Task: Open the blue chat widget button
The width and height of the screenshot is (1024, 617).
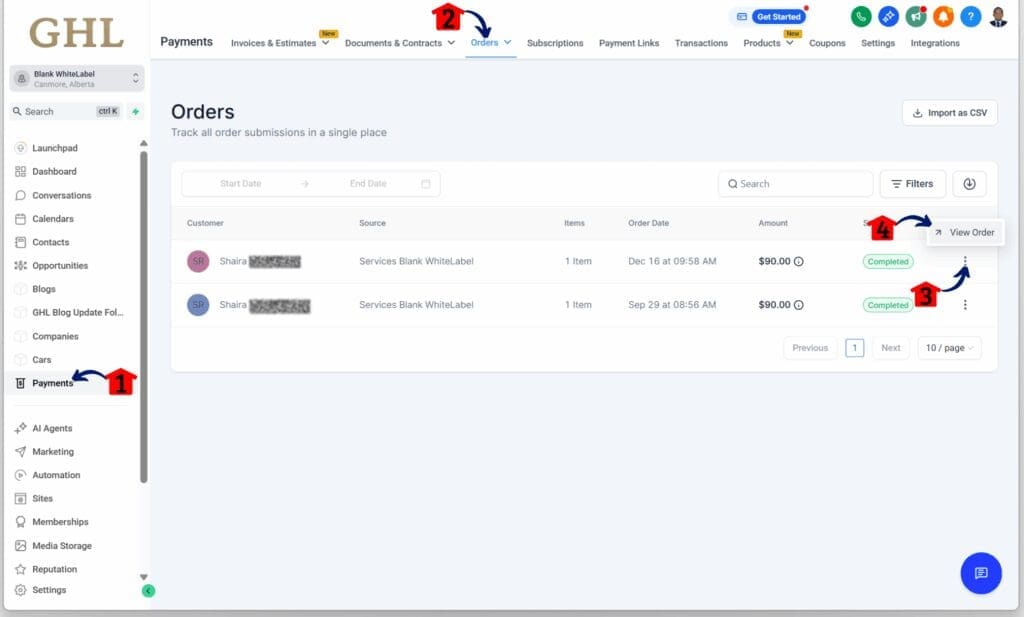Action: pos(980,573)
